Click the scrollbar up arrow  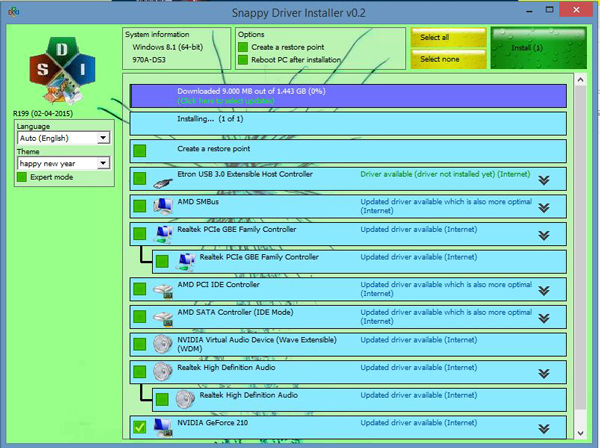580,80
